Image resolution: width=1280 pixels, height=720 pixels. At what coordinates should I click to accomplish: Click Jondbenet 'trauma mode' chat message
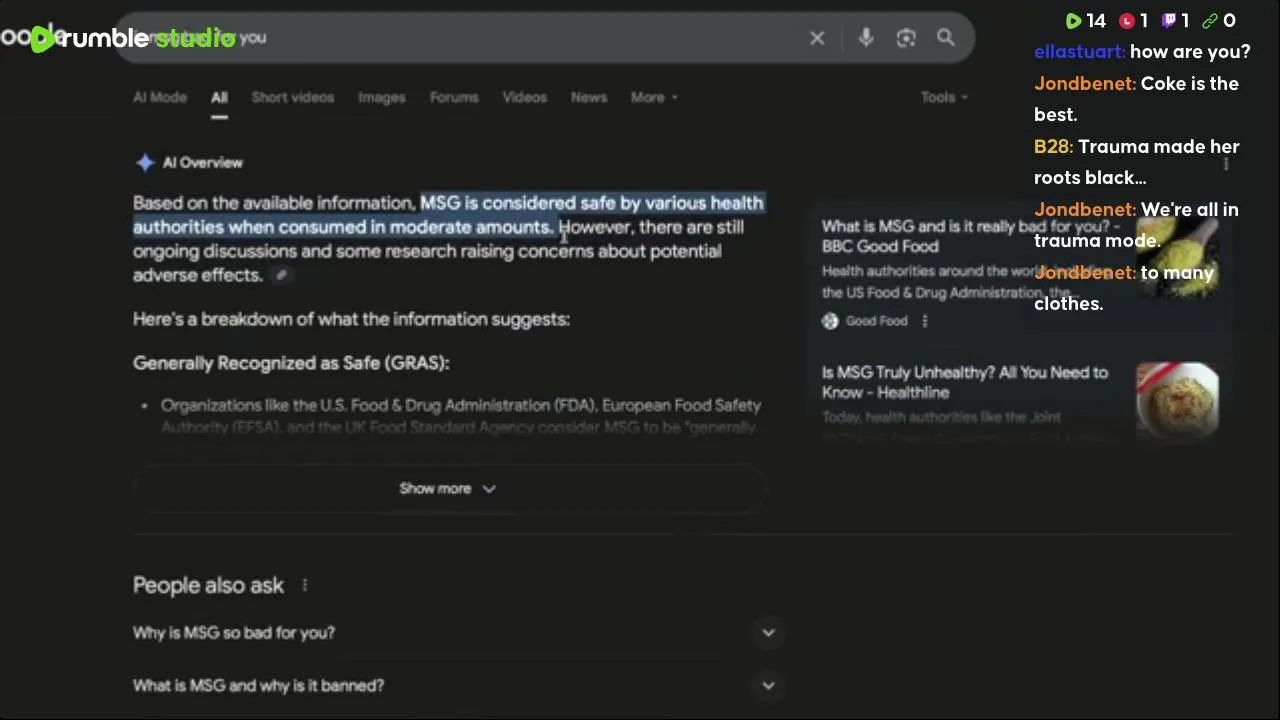click(x=1136, y=225)
